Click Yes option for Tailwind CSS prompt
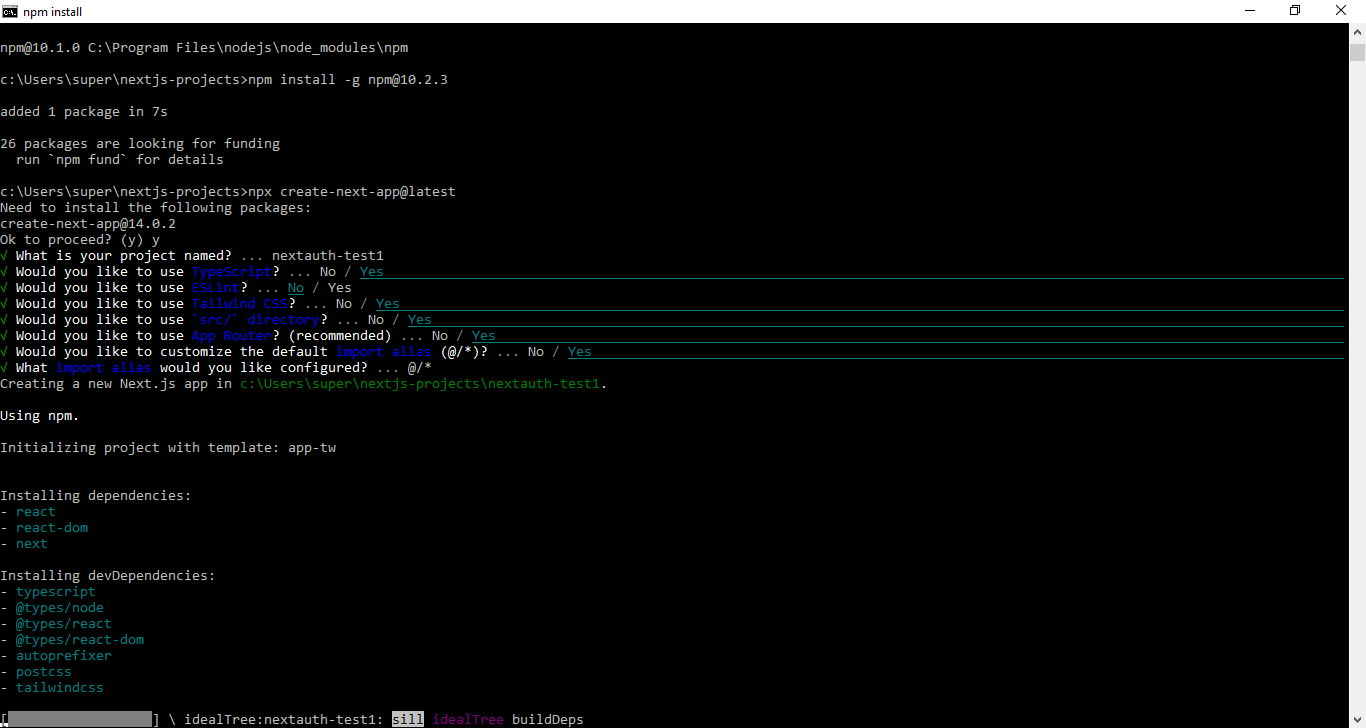This screenshot has height=728, width=1366. point(388,303)
